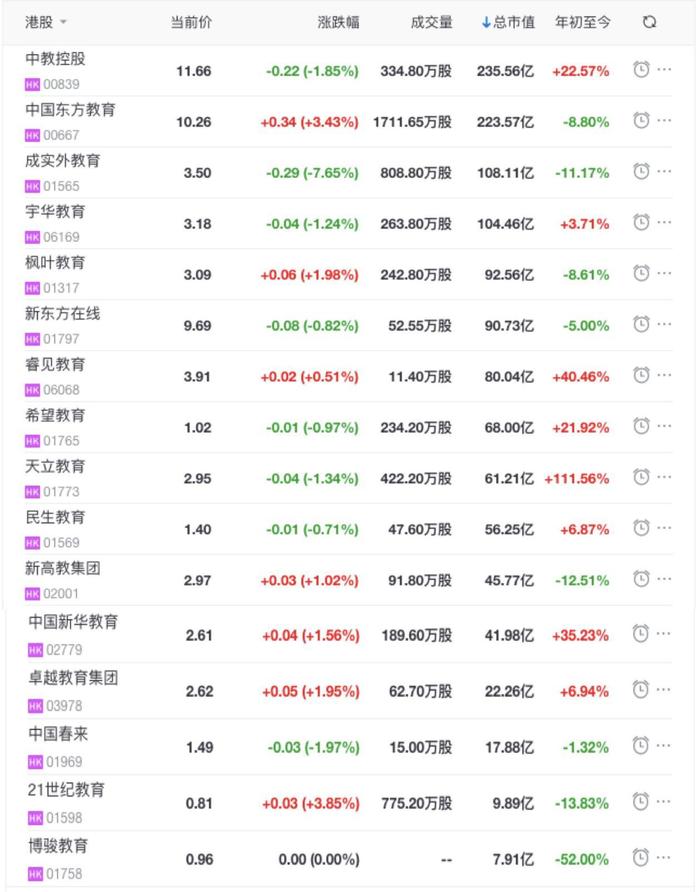This screenshot has width=700, height=892.
Task: Open more options for 21世纪教育
Action: tap(665, 801)
